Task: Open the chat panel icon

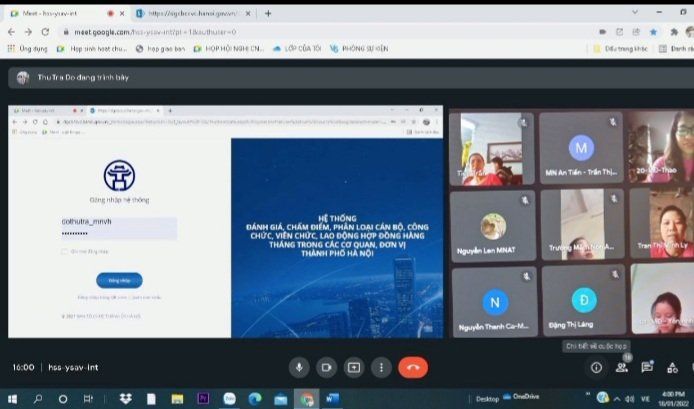Action: [x=647, y=367]
